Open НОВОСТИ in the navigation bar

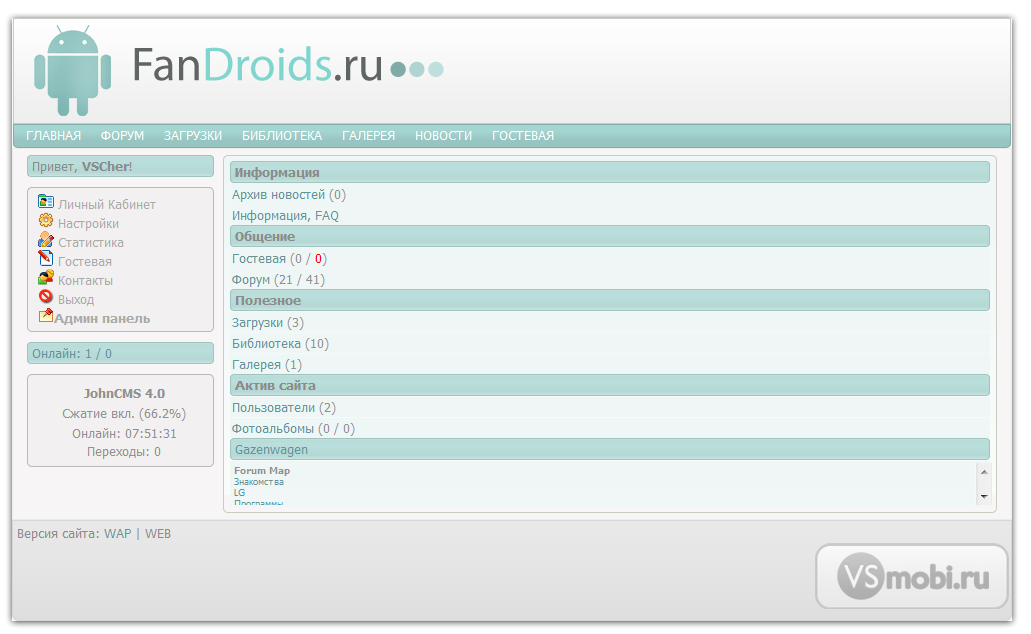tap(443, 135)
